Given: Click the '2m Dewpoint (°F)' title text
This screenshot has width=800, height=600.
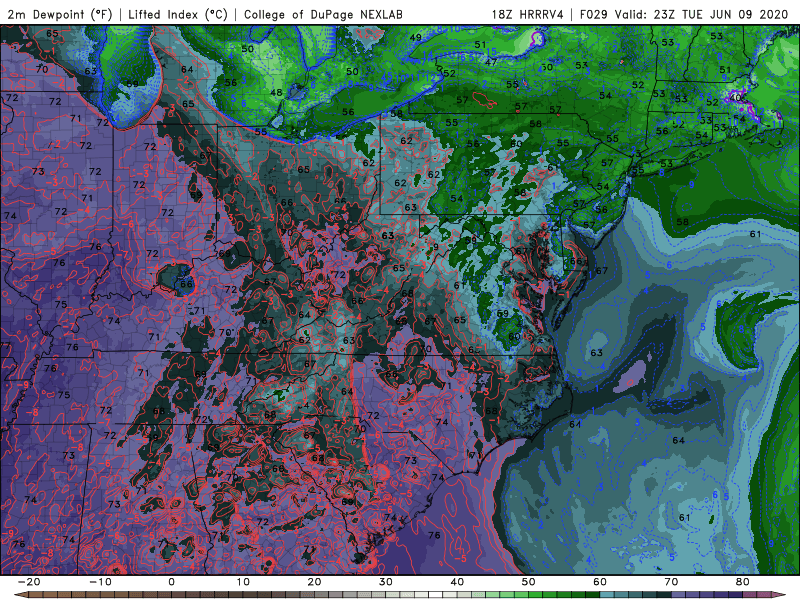Looking at the screenshot, I should 59,14.
